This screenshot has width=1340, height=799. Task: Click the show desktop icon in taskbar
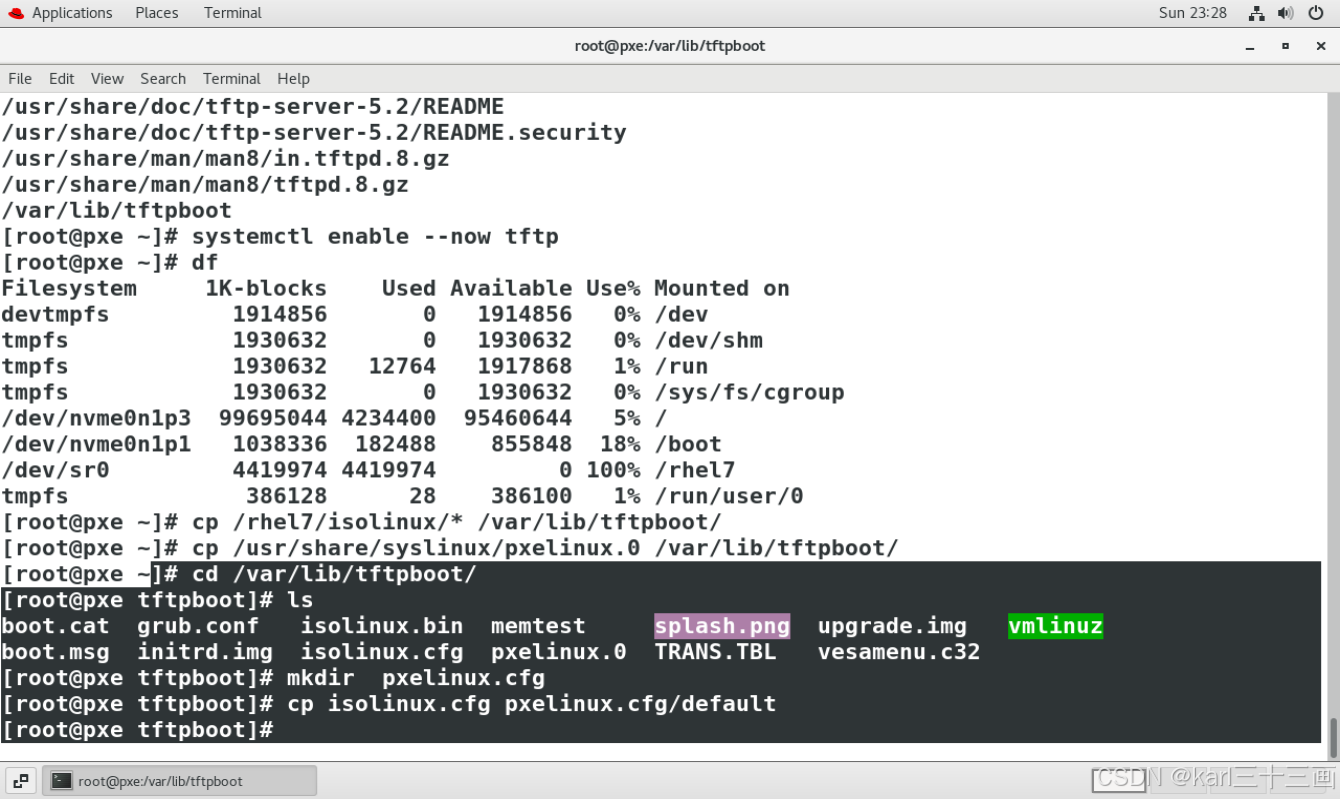pos(21,781)
